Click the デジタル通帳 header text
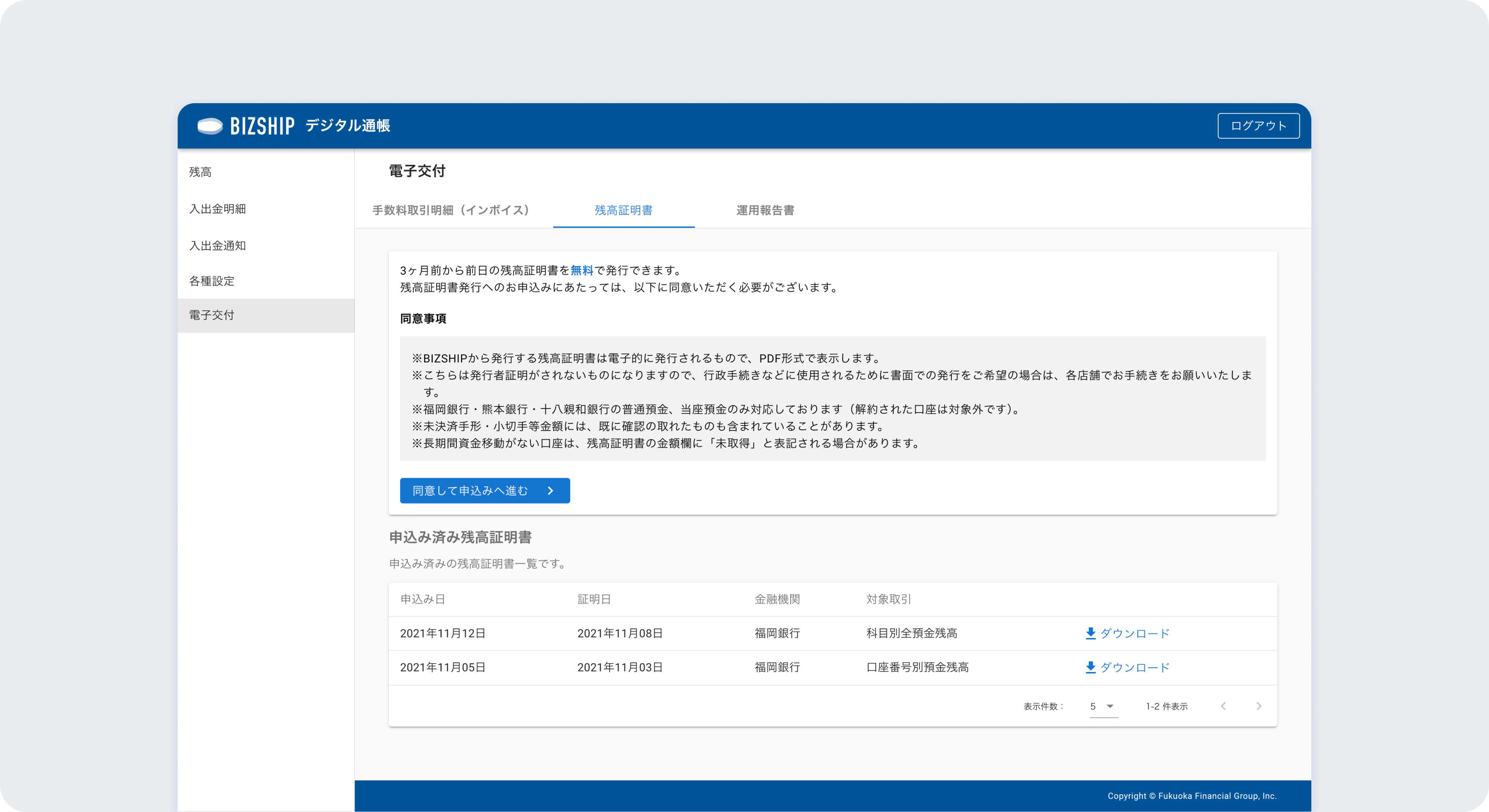Viewport: 1489px width, 812px height. [347, 126]
